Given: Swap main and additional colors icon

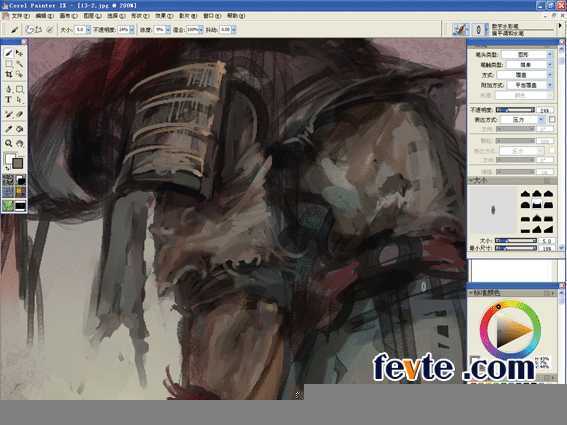Looking at the screenshot, I should (7, 169).
